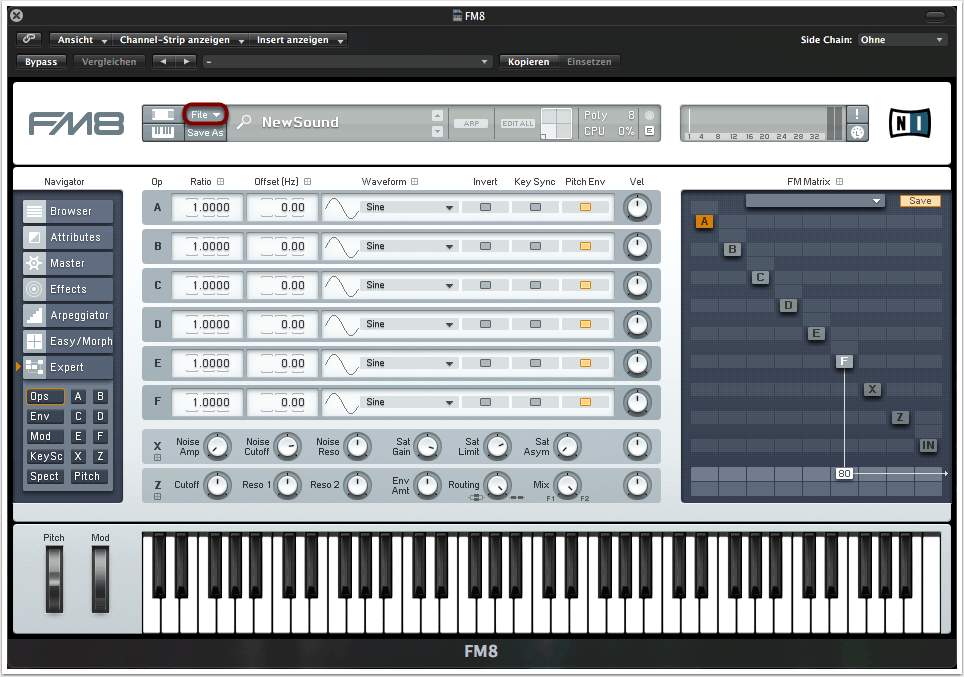Toggle Invert for operator A
The image size is (964, 677).
click(x=485, y=207)
